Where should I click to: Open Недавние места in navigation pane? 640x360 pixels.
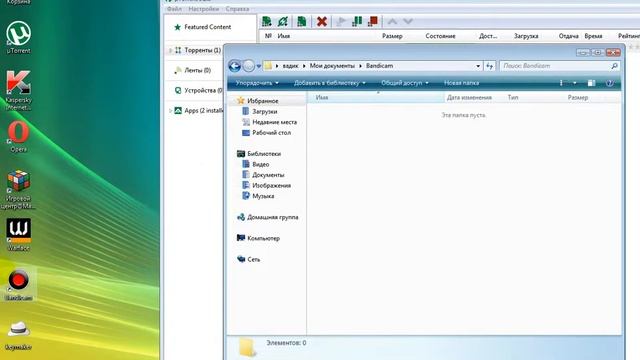(269, 122)
